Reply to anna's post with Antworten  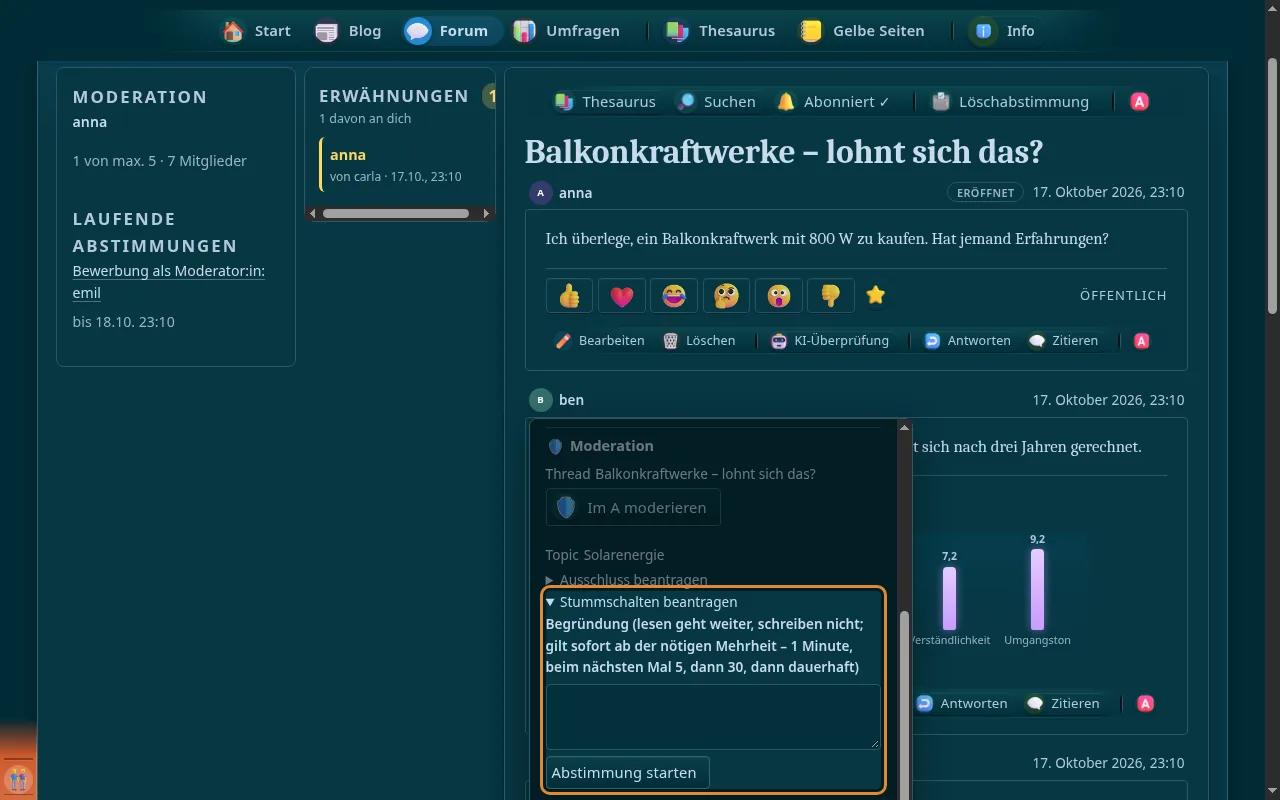(x=967, y=341)
